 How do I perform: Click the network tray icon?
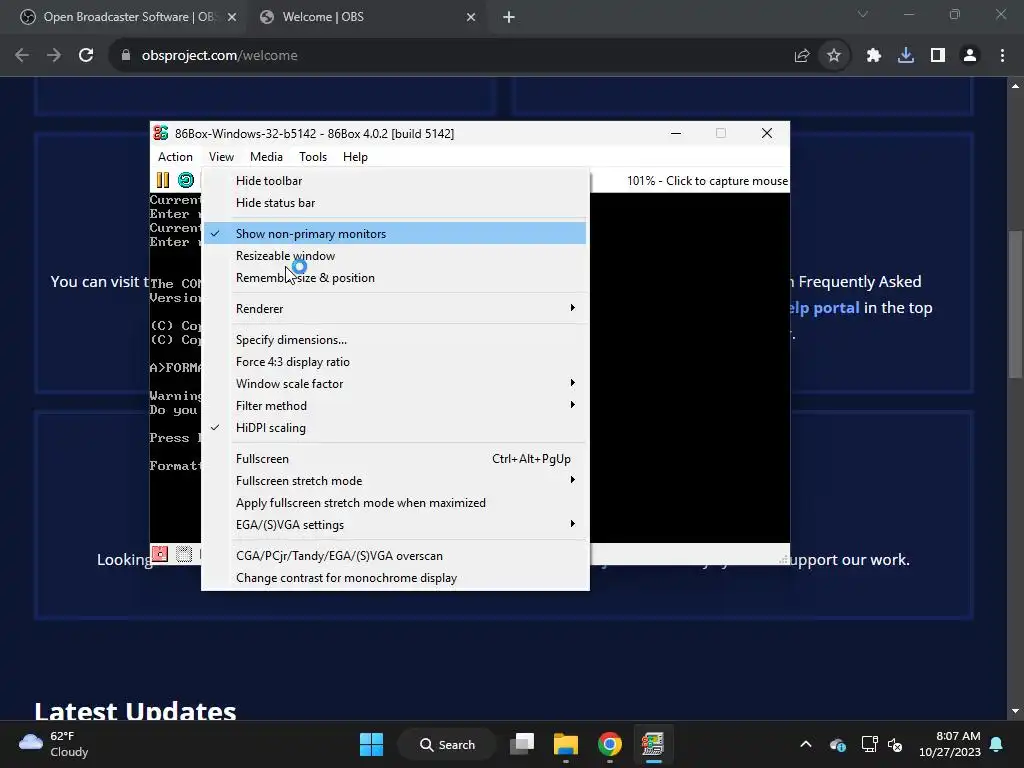coord(869,744)
